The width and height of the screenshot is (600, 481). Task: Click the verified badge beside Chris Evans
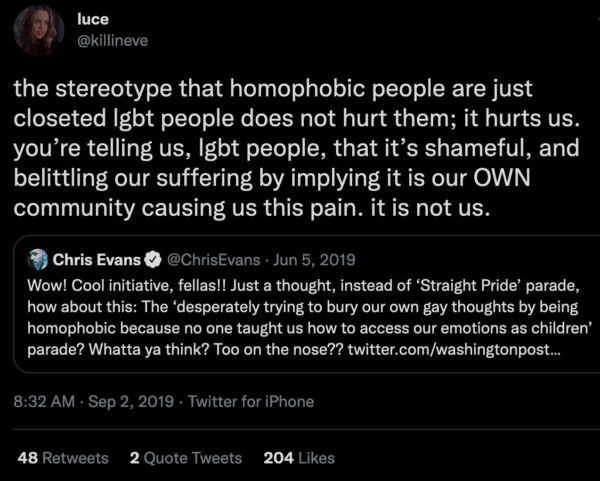pos(153,260)
